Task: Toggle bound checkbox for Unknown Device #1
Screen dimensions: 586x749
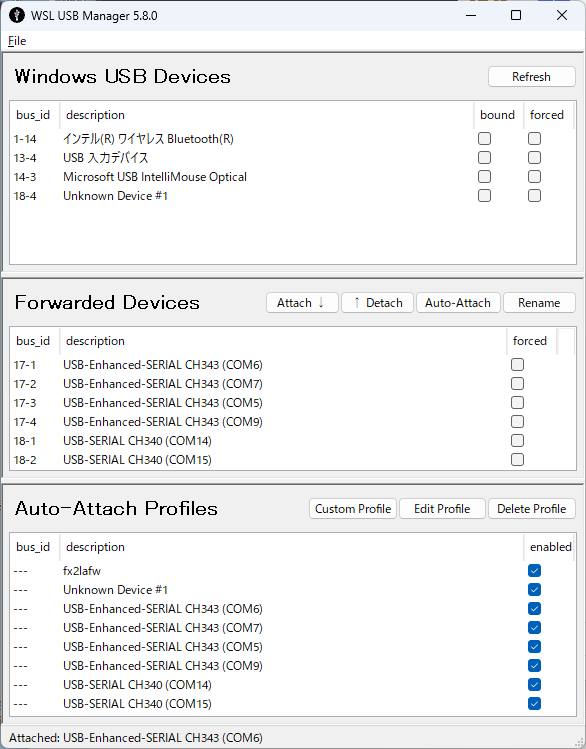Action: tap(484, 196)
